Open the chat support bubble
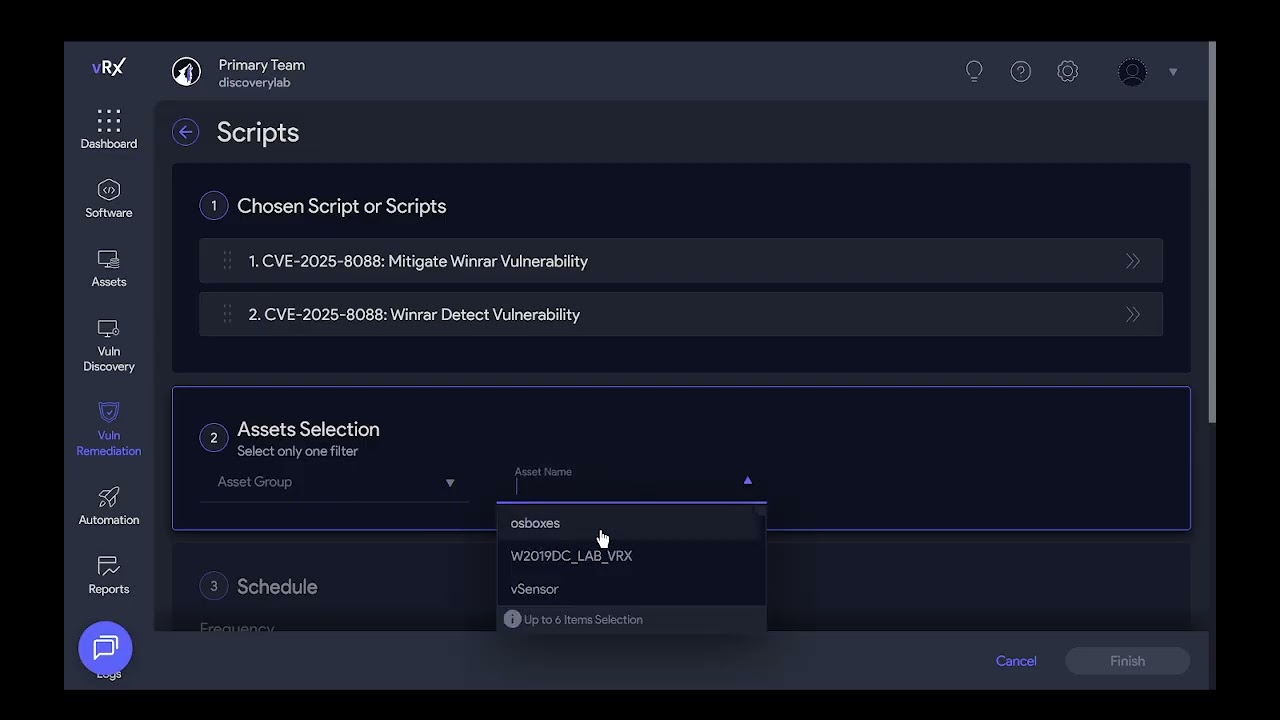1280x720 pixels. pyautogui.click(x=106, y=648)
